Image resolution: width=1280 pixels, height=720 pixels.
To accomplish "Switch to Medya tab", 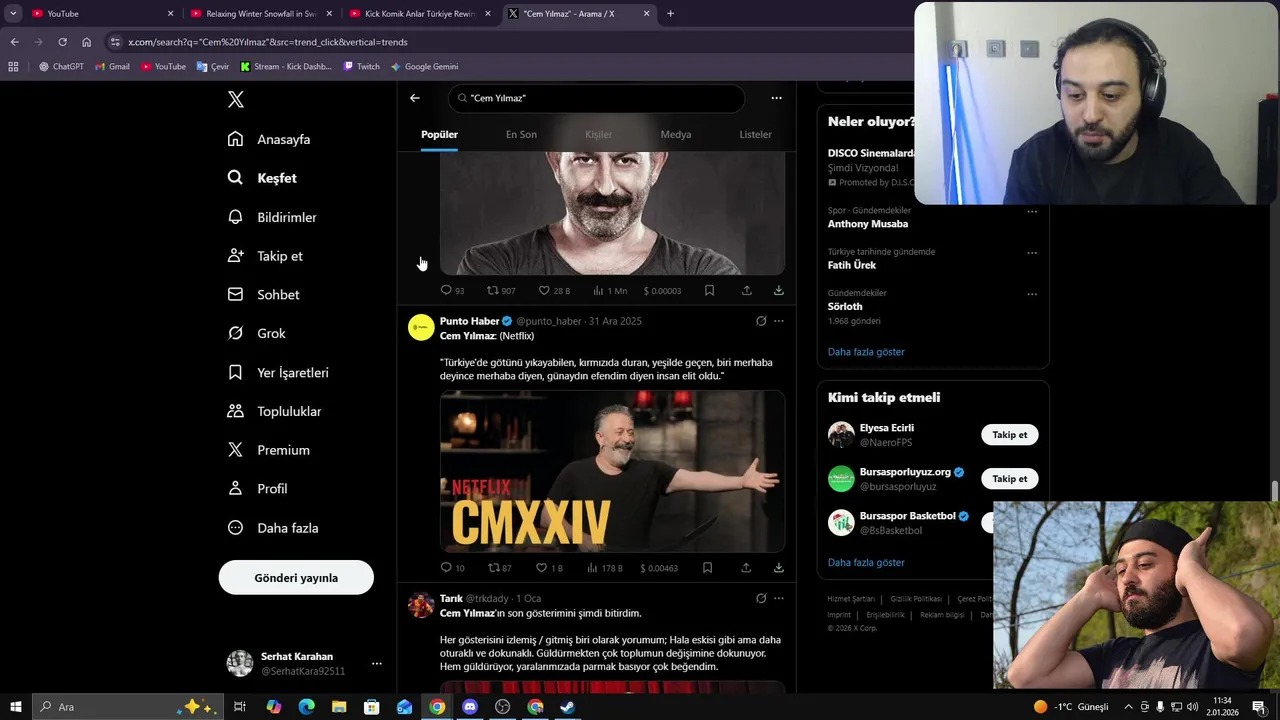I will coord(676,134).
